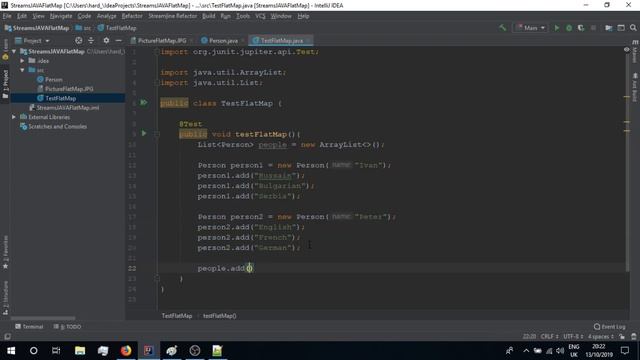
Task: Click the grayed stop icon in the toolbar
Action: click(593, 28)
